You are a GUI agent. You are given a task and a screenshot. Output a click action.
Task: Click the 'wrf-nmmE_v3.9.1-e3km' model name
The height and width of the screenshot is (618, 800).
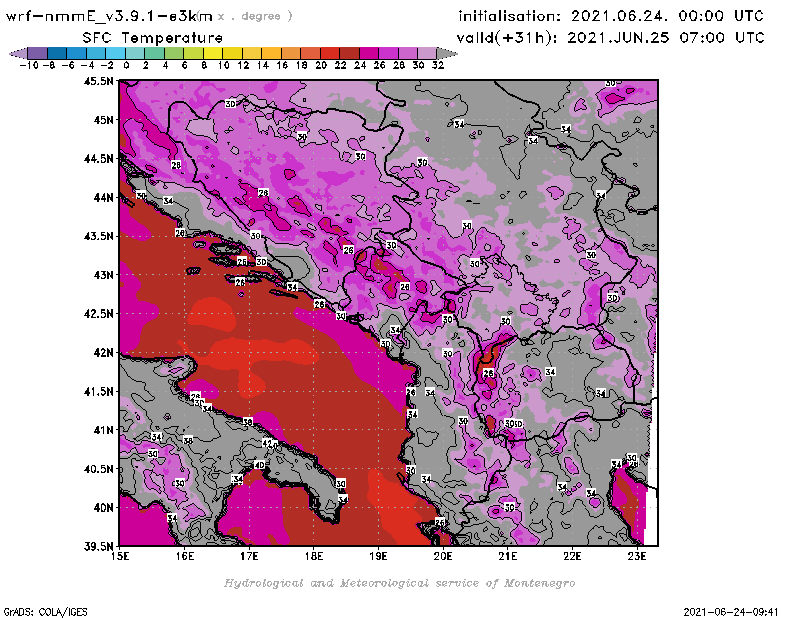pyautogui.click(x=109, y=16)
